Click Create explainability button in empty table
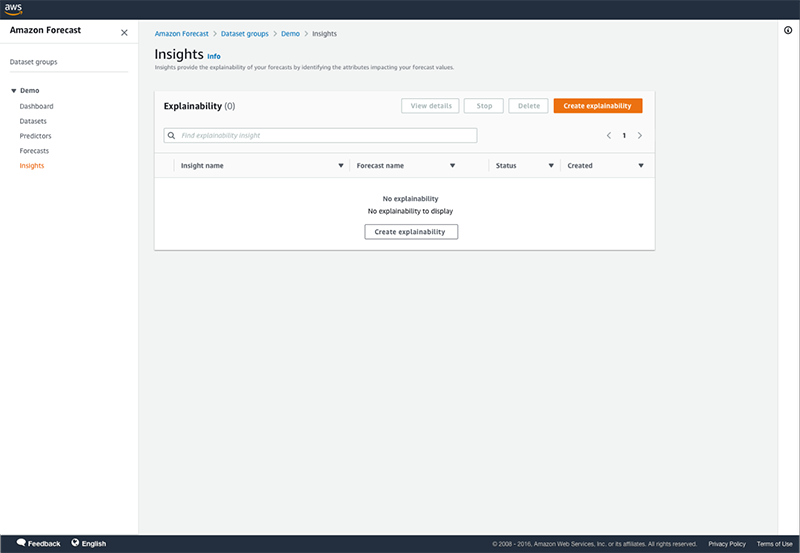Image resolution: width=800 pixels, height=553 pixels. (x=411, y=232)
